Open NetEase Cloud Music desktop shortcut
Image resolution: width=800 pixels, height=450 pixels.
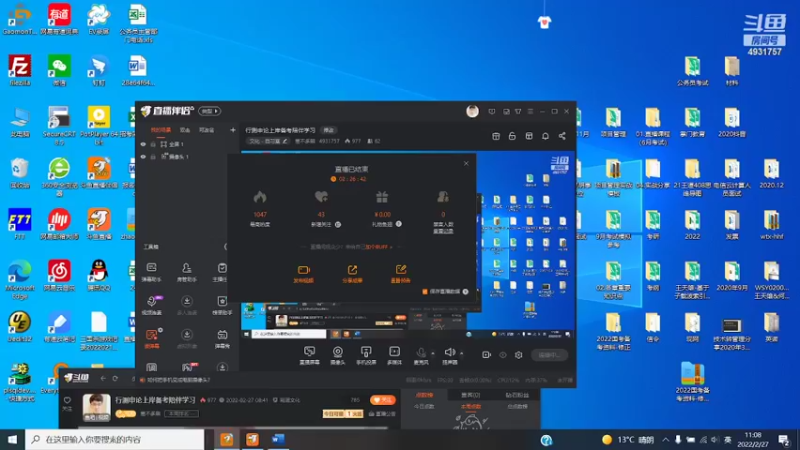59,276
